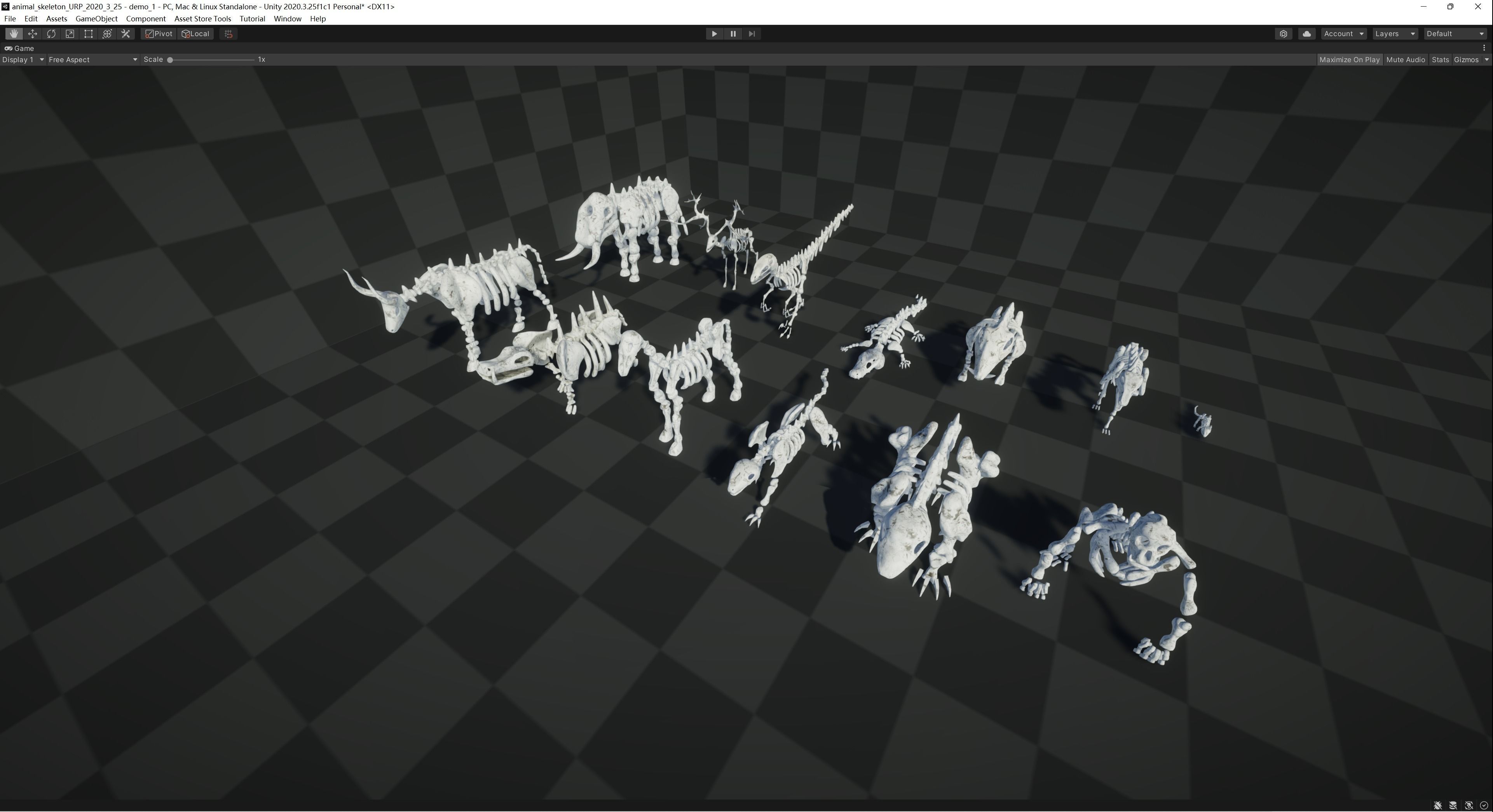This screenshot has width=1493, height=812.
Task: Open the custom editor tools icon
Action: (126, 34)
